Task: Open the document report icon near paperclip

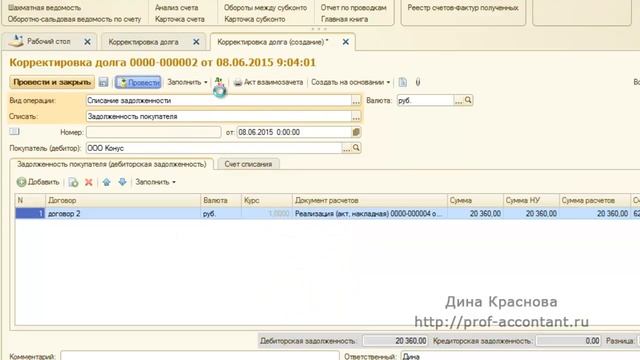Action: (x=403, y=82)
